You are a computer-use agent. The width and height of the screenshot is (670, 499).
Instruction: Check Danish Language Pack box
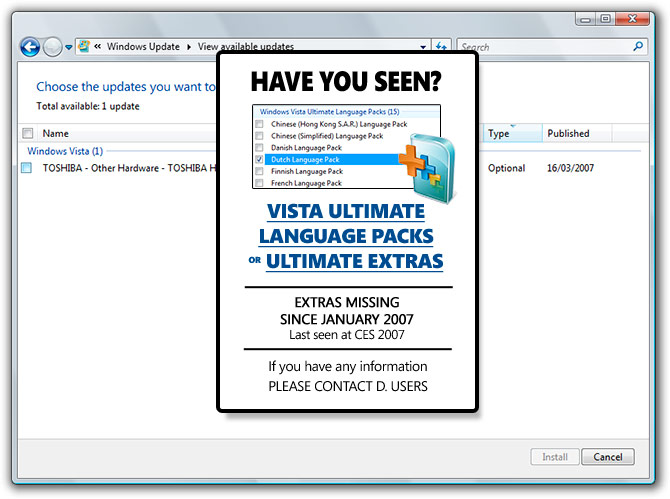pos(259,147)
